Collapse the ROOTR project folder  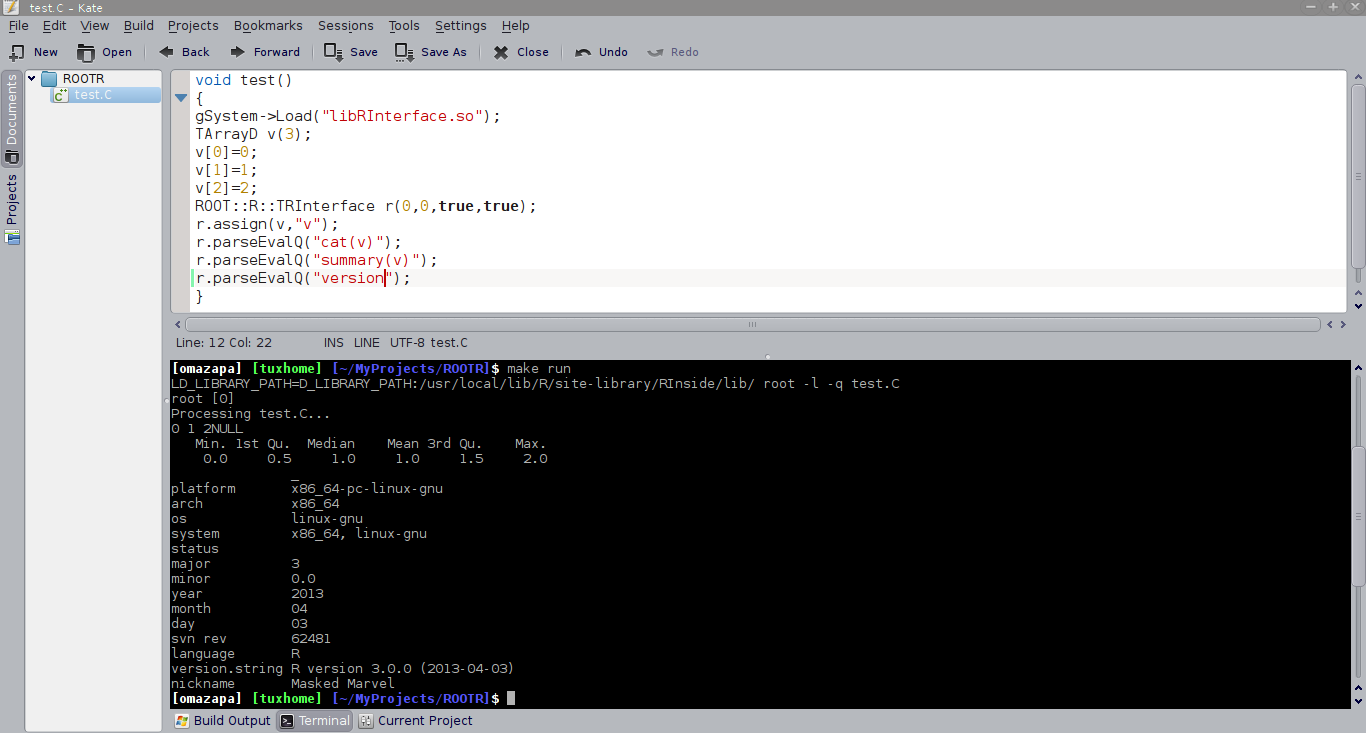tap(32, 78)
